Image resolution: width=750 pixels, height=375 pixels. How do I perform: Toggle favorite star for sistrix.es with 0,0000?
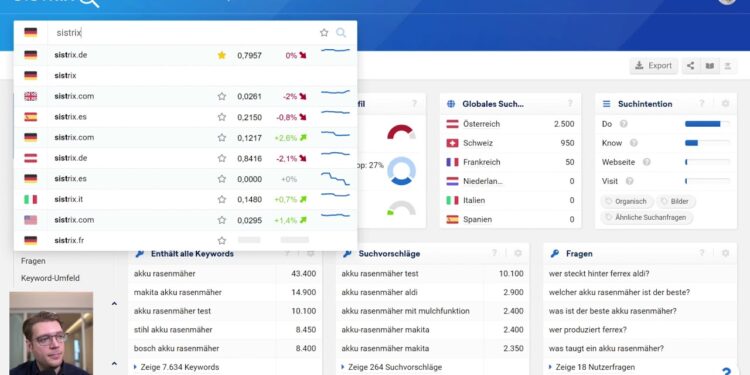[221, 179]
